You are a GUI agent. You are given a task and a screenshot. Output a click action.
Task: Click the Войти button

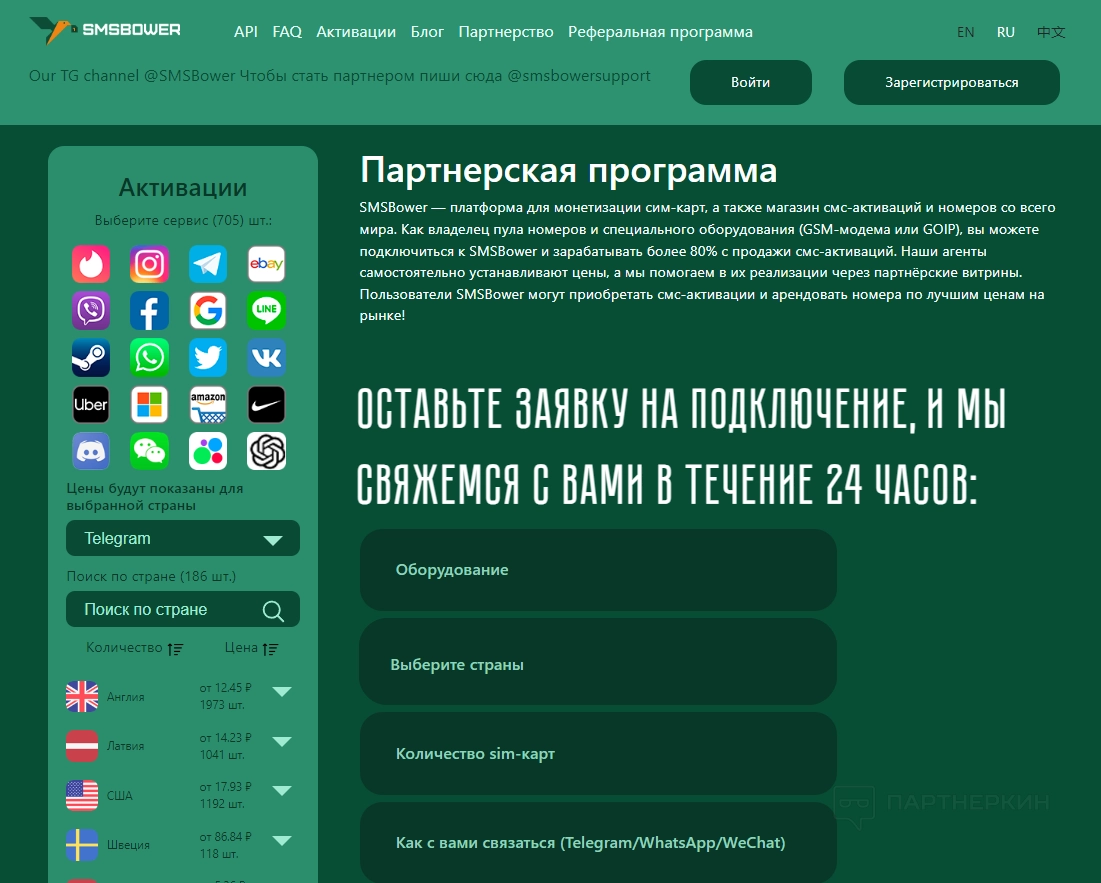[751, 82]
